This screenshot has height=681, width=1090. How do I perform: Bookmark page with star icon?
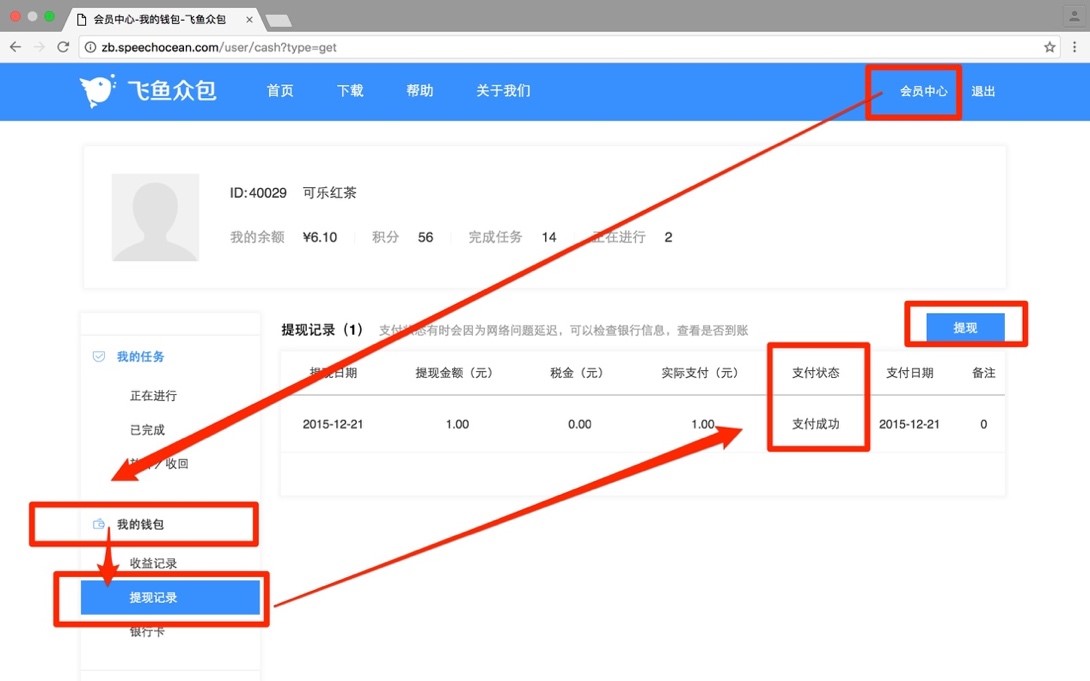click(1050, 47)
